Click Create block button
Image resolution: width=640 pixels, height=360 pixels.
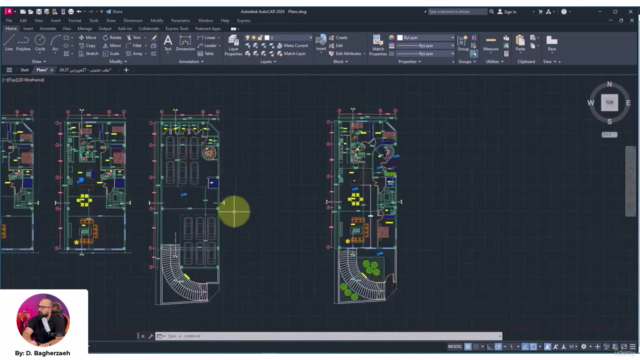pos(338,38)
